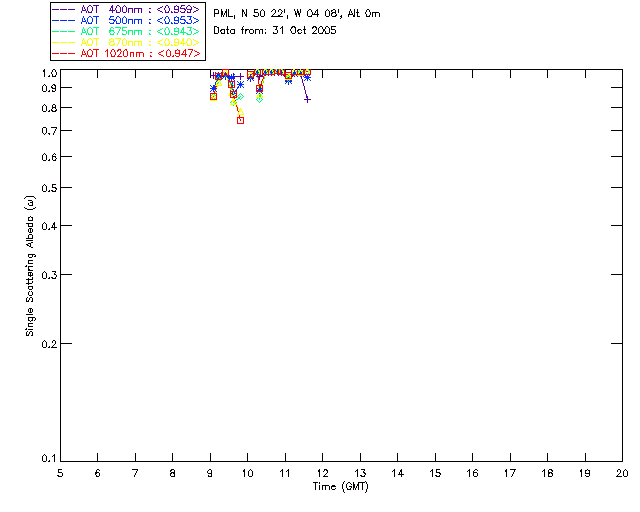Click the 0.3 value on y-axis

(49, 275)
